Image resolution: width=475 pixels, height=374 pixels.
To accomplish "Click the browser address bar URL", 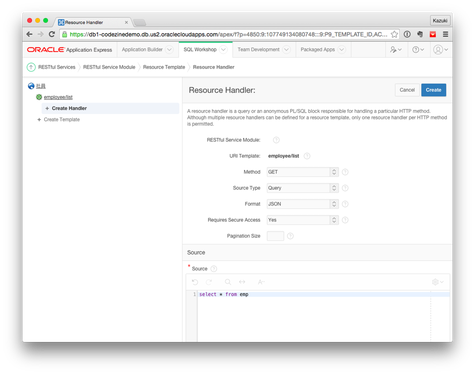I will 228,34.
